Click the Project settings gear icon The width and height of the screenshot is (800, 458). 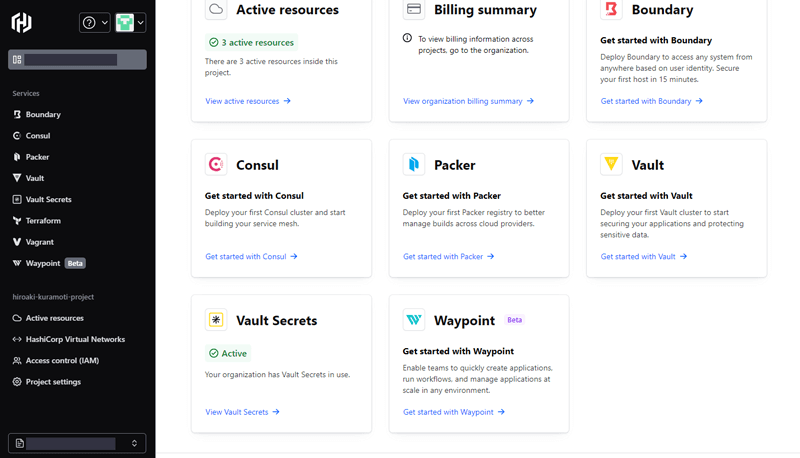pyautogui.click(x=17, y=381)
